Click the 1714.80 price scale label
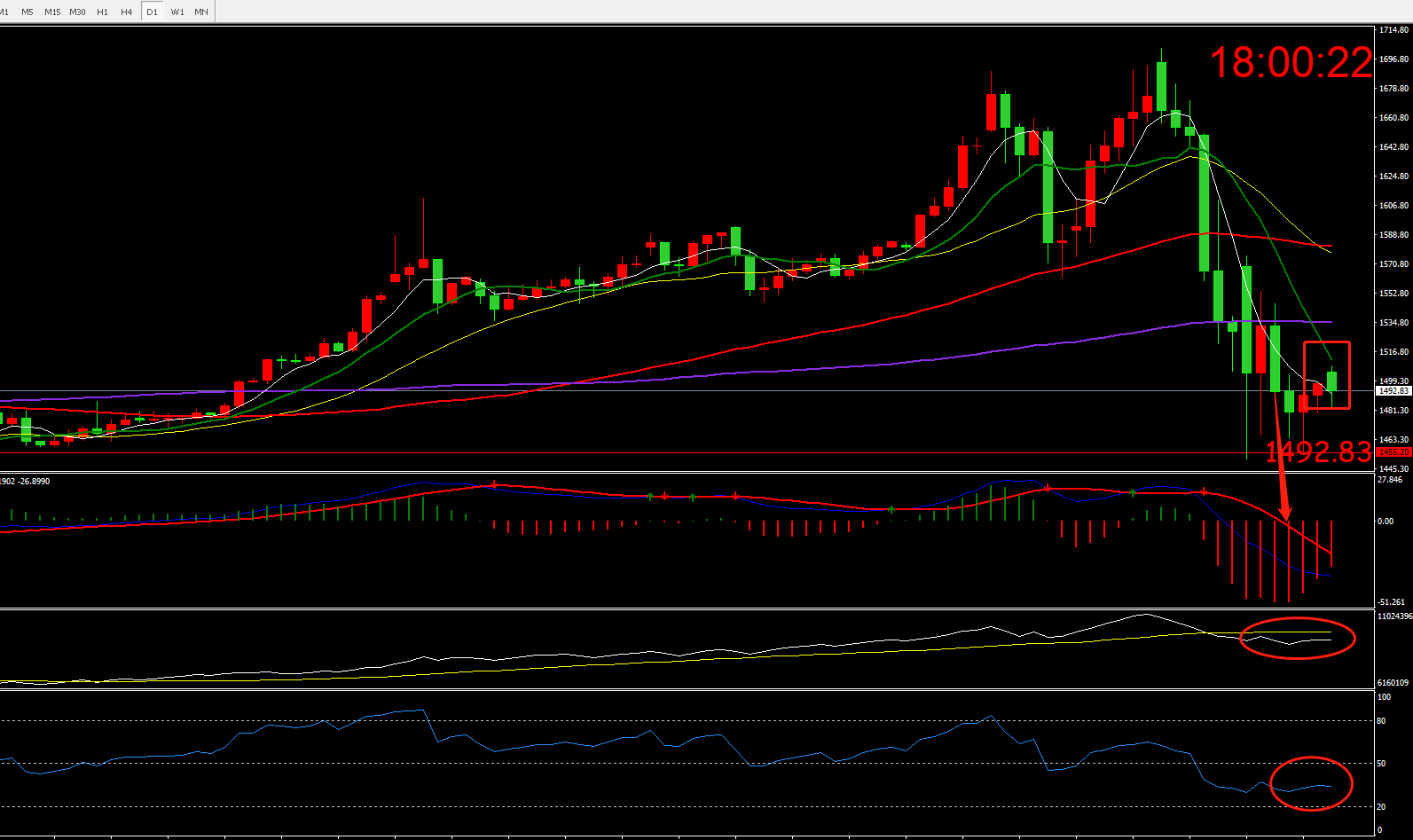Viewport: 1413px width, 840px height. [x=1394, y=30]
